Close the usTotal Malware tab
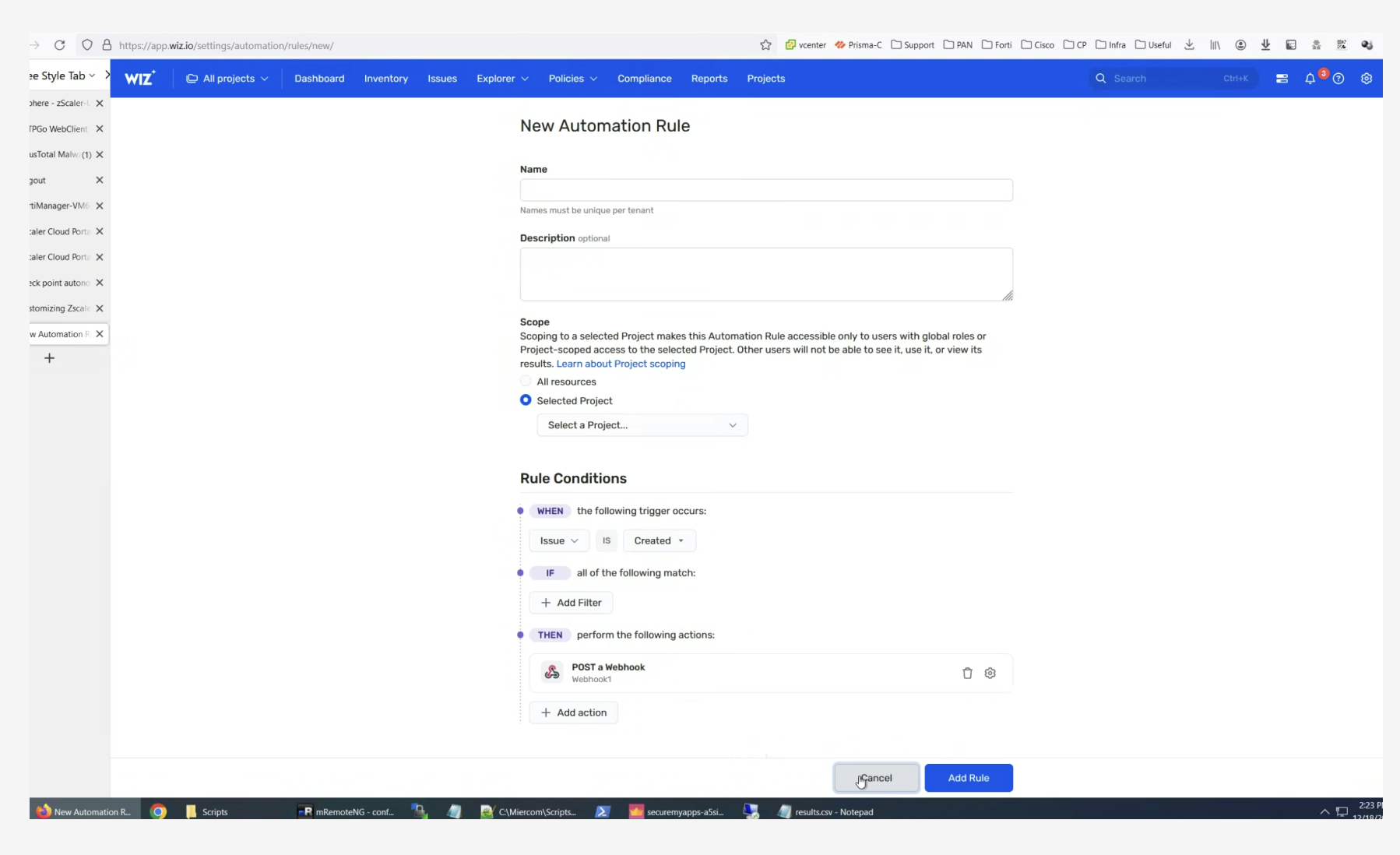Screen dimensions: 1400x855 click(100, 154)
